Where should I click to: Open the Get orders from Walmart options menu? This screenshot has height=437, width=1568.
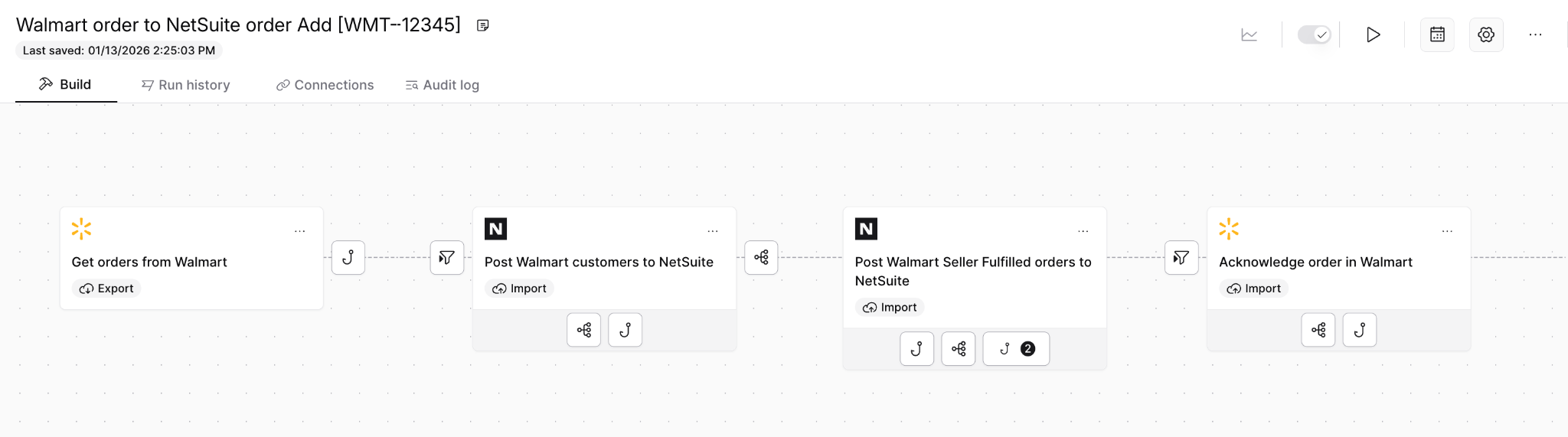299,230
